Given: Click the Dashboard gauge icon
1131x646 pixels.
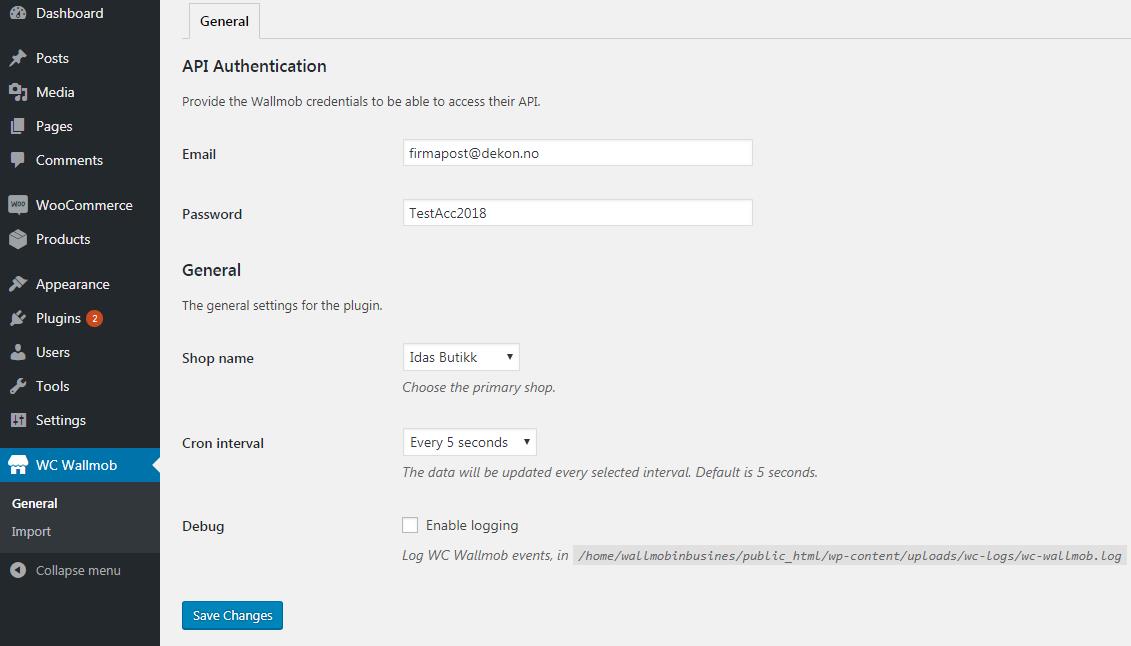Looking at the screenshot, I should [x=18, y=13].
